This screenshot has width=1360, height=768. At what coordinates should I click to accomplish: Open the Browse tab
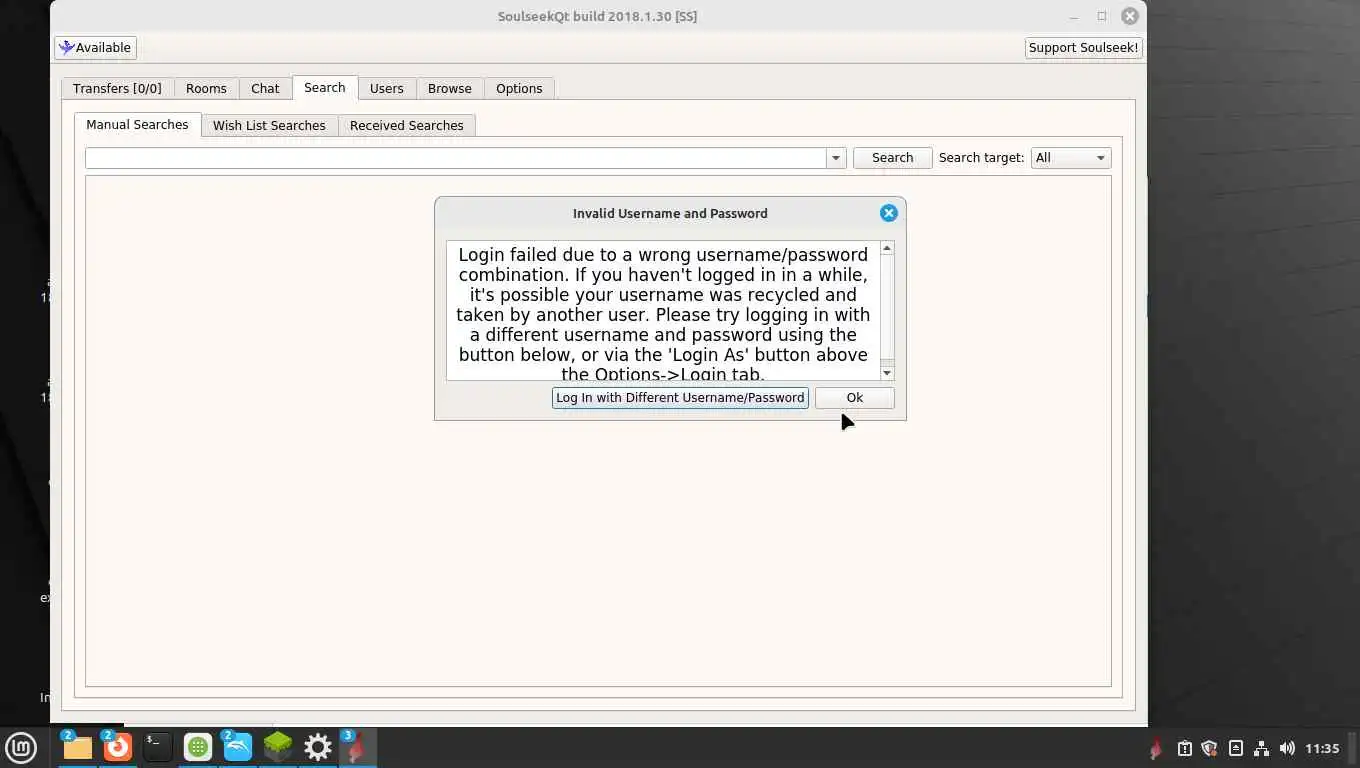450,88
